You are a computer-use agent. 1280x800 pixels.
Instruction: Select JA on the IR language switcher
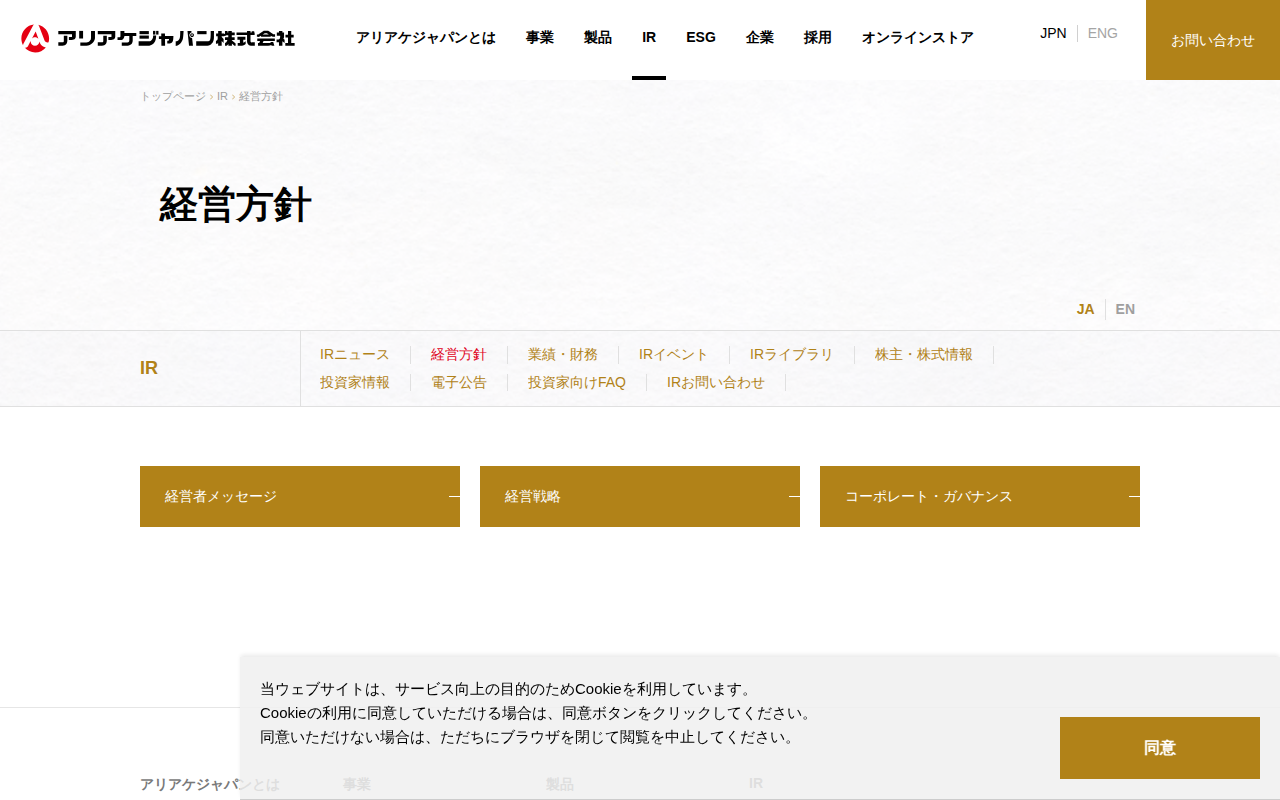click(x=1085, y=309)
